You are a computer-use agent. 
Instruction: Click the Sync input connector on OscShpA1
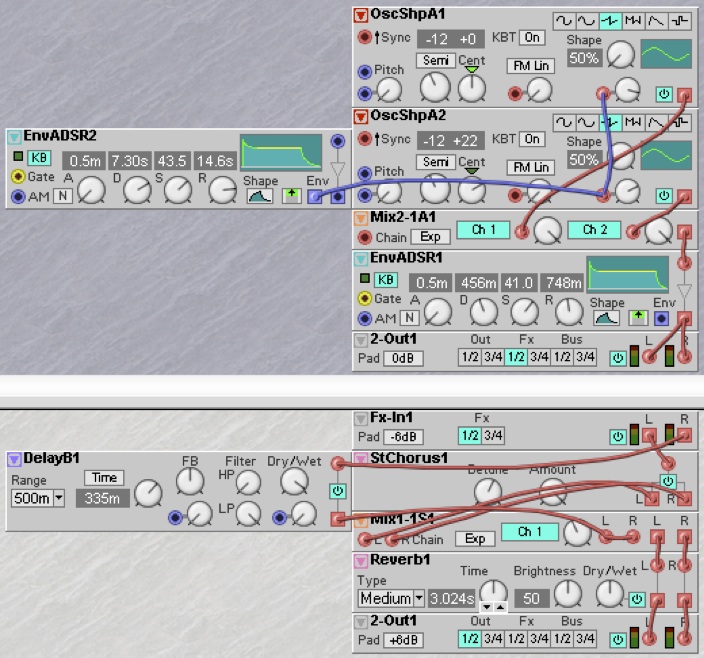point(365,38)
